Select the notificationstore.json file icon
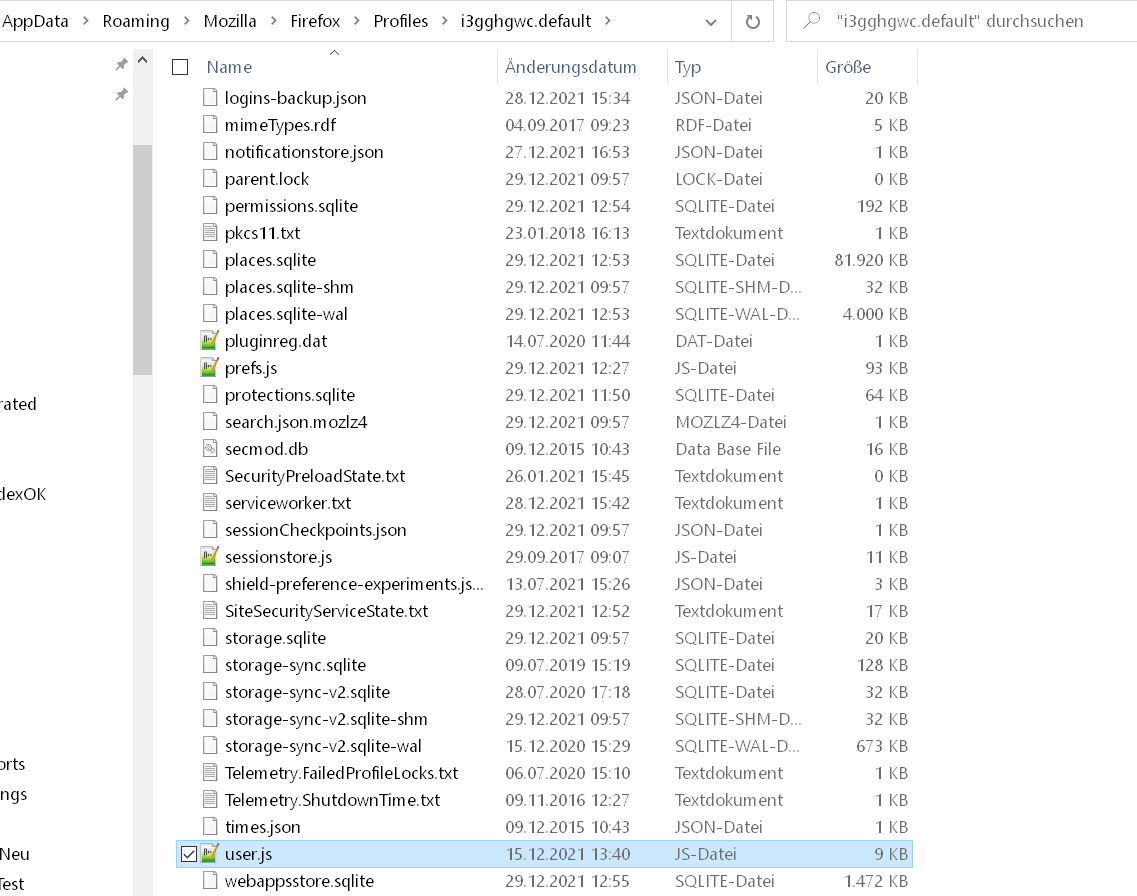1137x896 pixels. (x=210, y=152)
